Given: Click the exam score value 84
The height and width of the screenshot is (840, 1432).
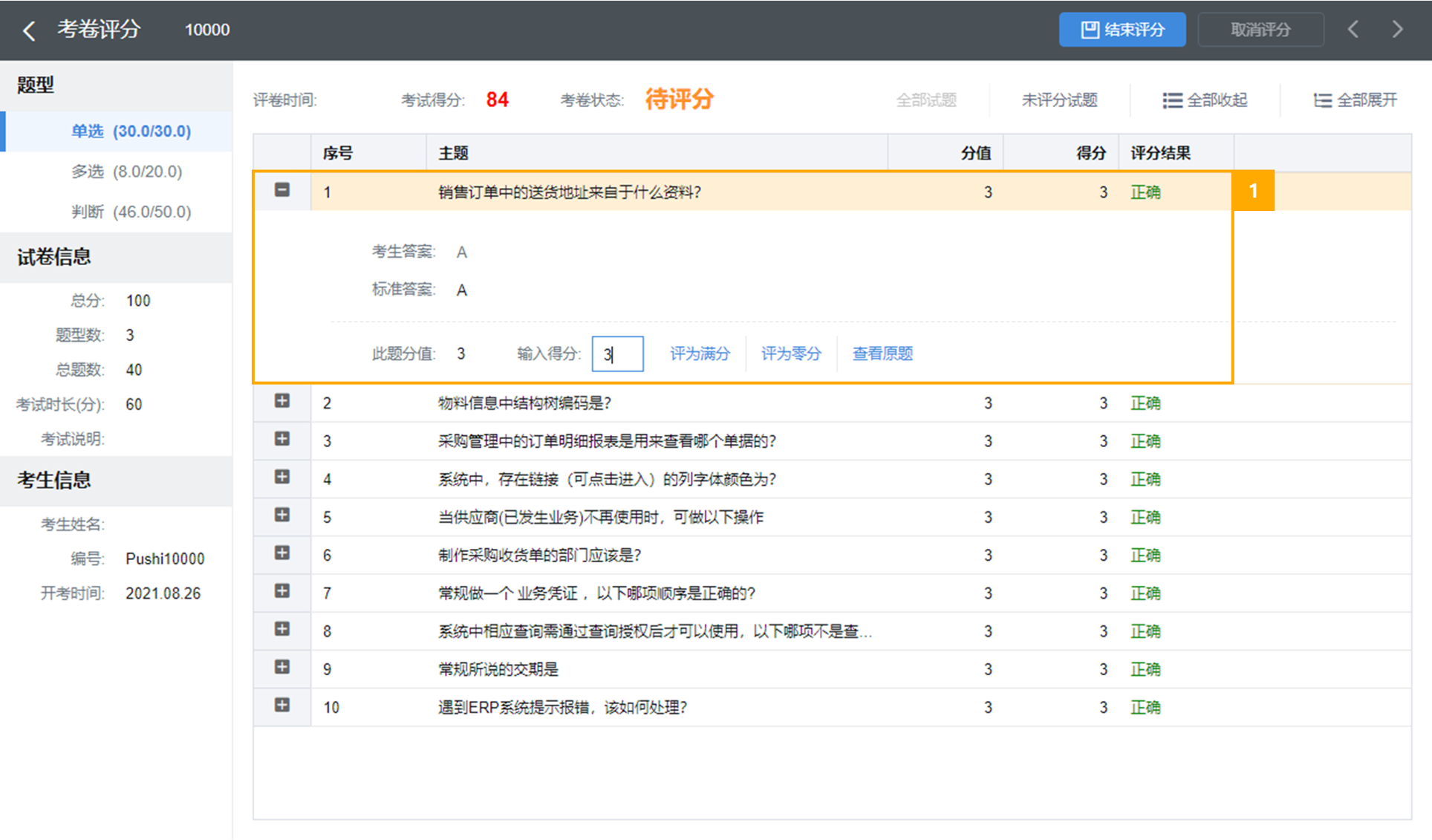Looking at the screenshot, I should 497,100.
